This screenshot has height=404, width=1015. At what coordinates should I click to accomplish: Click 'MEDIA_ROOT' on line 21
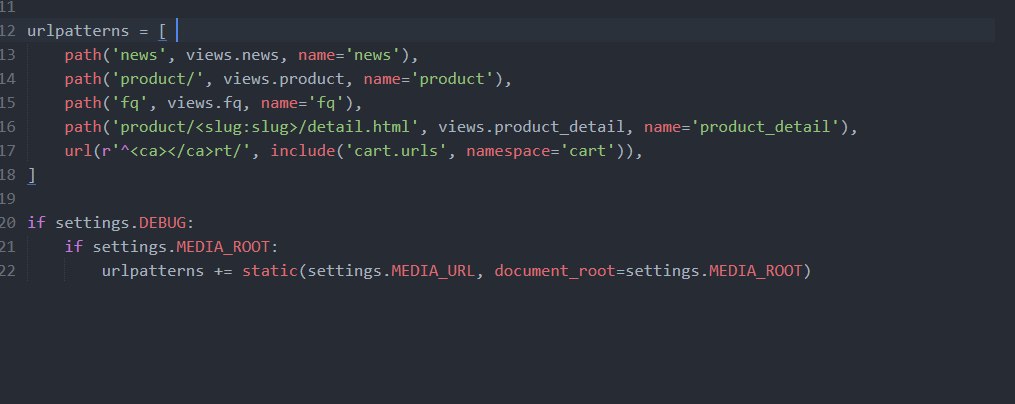[x=223, y=247]
